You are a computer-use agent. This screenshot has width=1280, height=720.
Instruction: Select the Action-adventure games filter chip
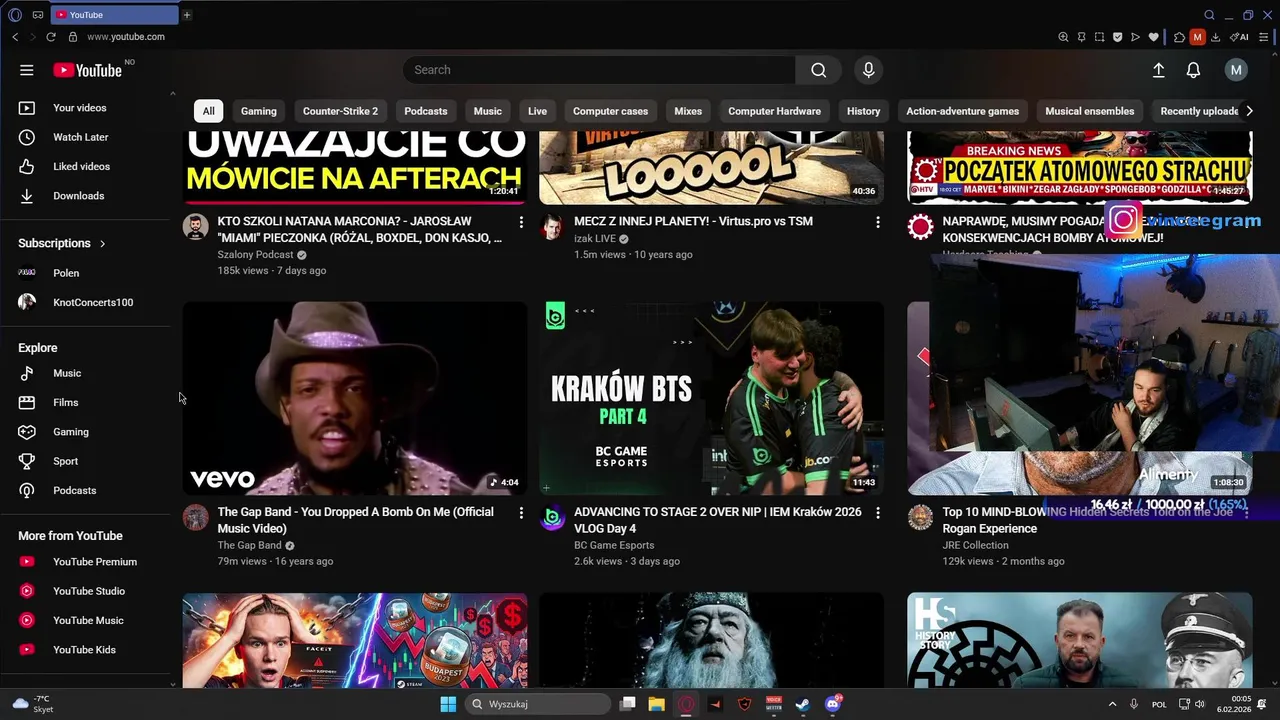point(962,111)
